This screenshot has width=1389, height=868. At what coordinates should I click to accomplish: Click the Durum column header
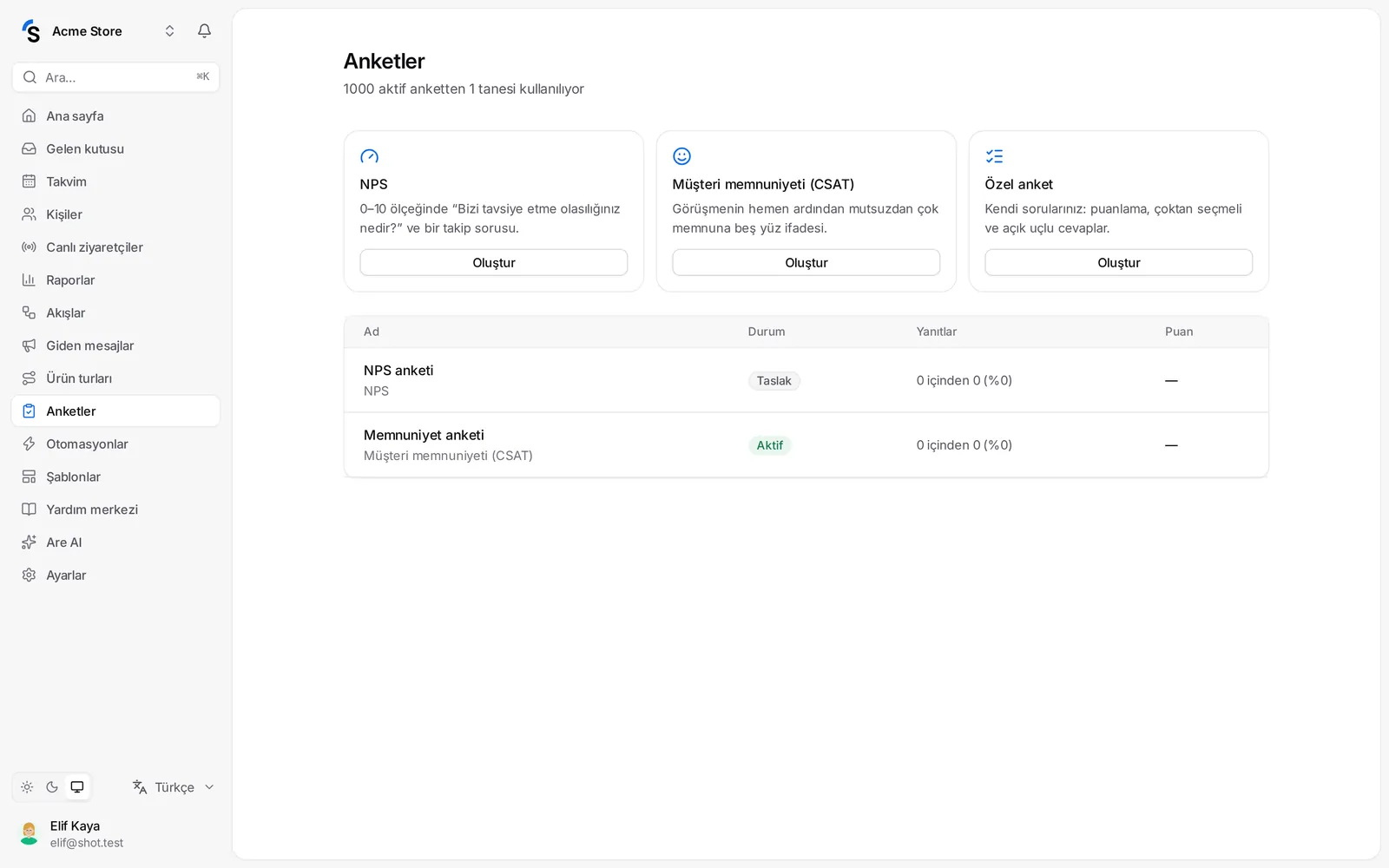tap(767, 332)
